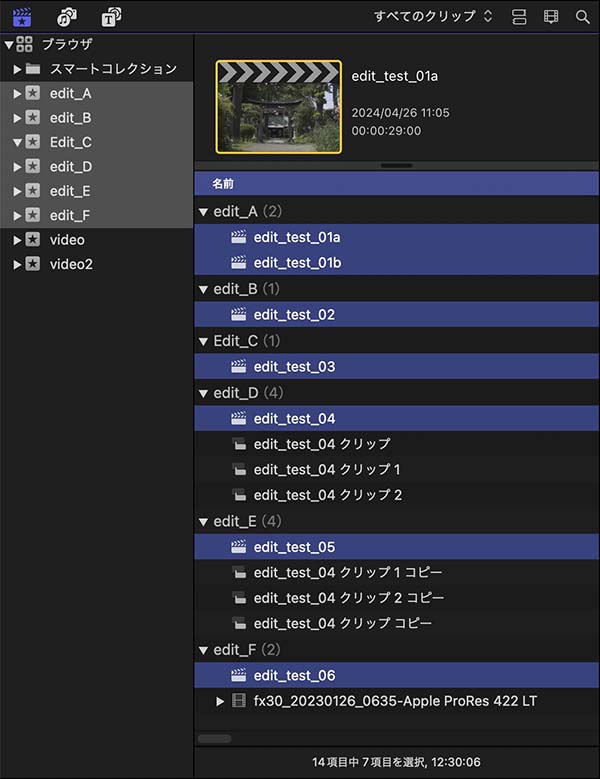Click the library grid icon beside ブラウザ
The height and width of the screenshot is (779, 600).
tap(24, 44)
